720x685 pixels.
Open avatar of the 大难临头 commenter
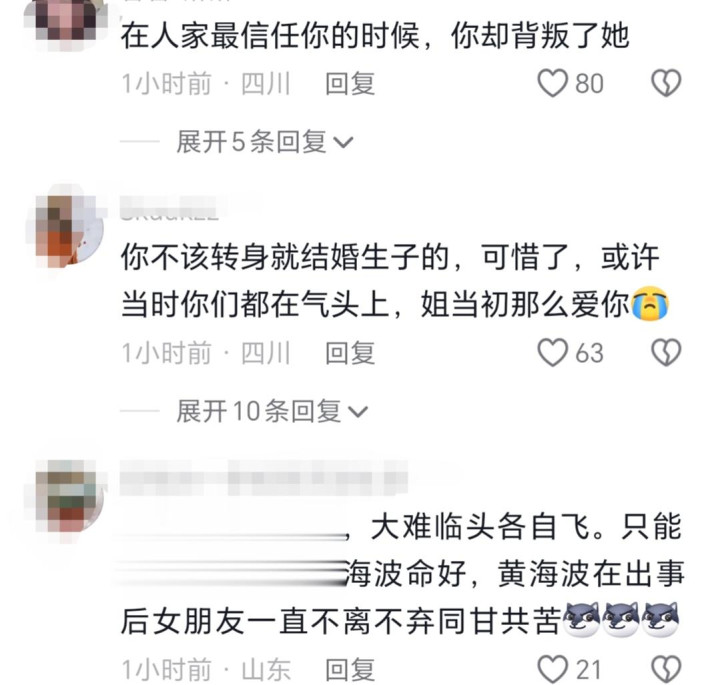pos(70,496)
